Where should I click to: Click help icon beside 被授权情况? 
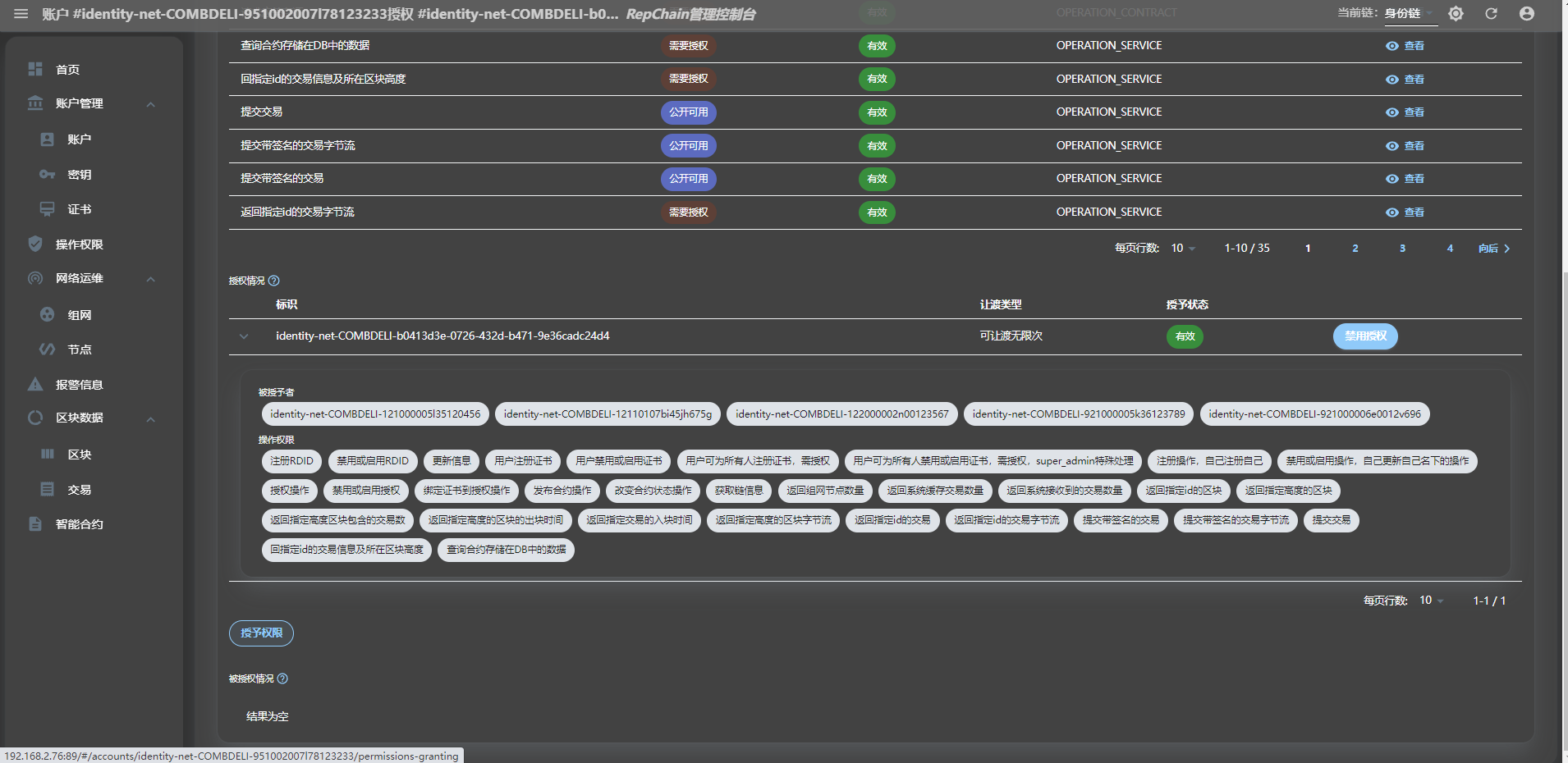tap(282, 678)
